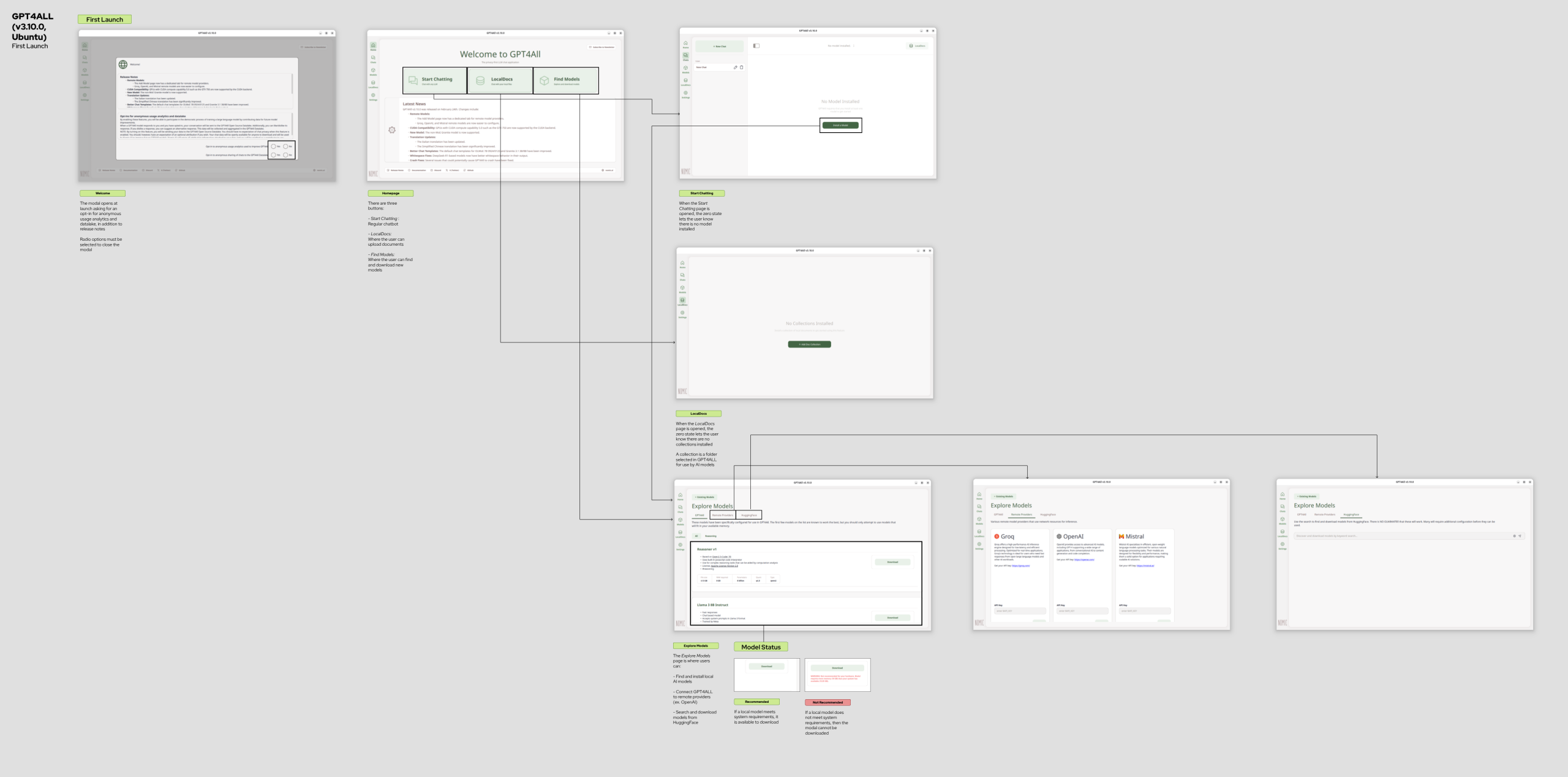Open Chats icon in the Homepage window sidebar

373,59
